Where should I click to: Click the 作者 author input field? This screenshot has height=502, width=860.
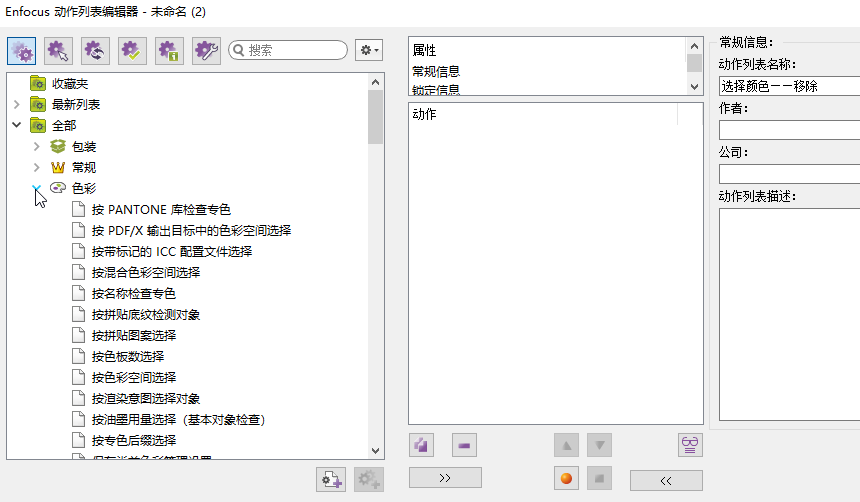click(x=789, y=130)
